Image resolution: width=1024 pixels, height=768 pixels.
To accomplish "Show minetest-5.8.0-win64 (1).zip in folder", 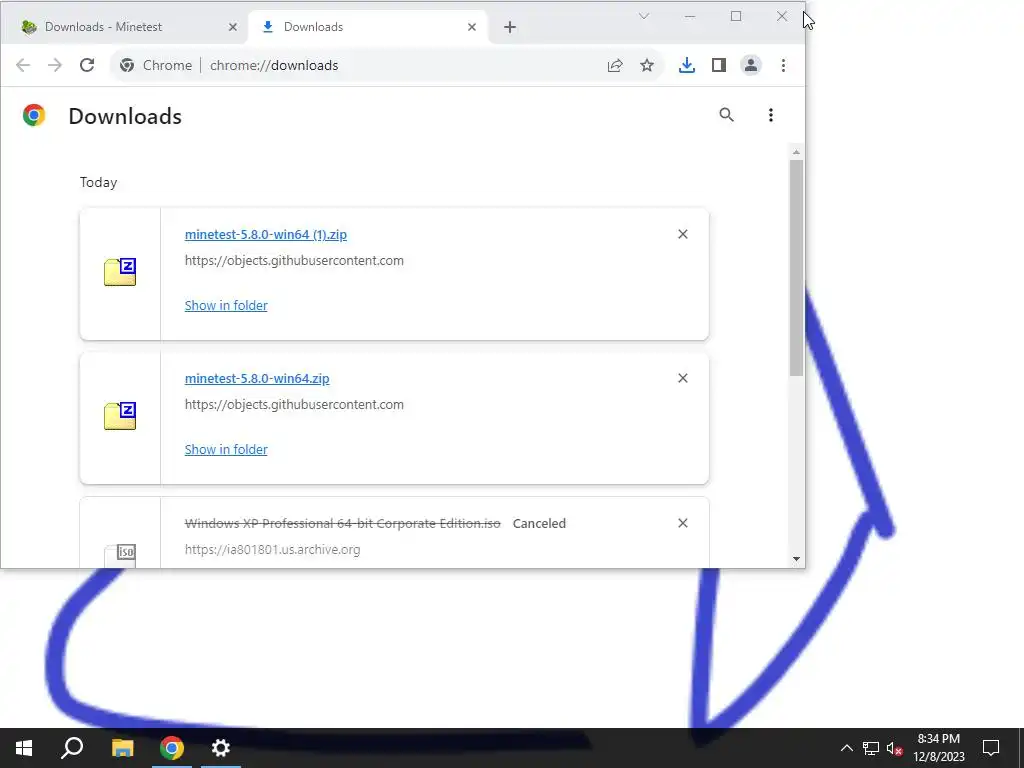I will [x=226, y=306].
